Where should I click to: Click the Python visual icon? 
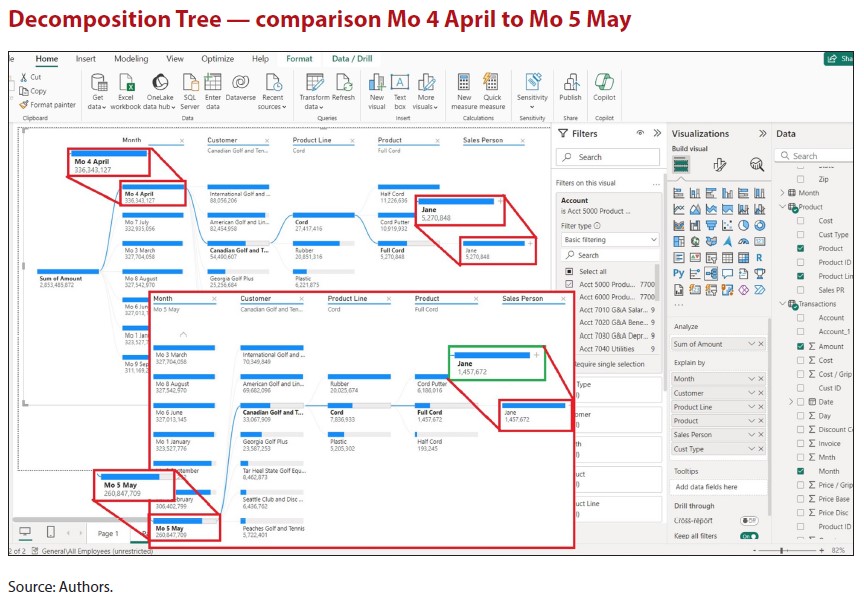click(680, 272)
